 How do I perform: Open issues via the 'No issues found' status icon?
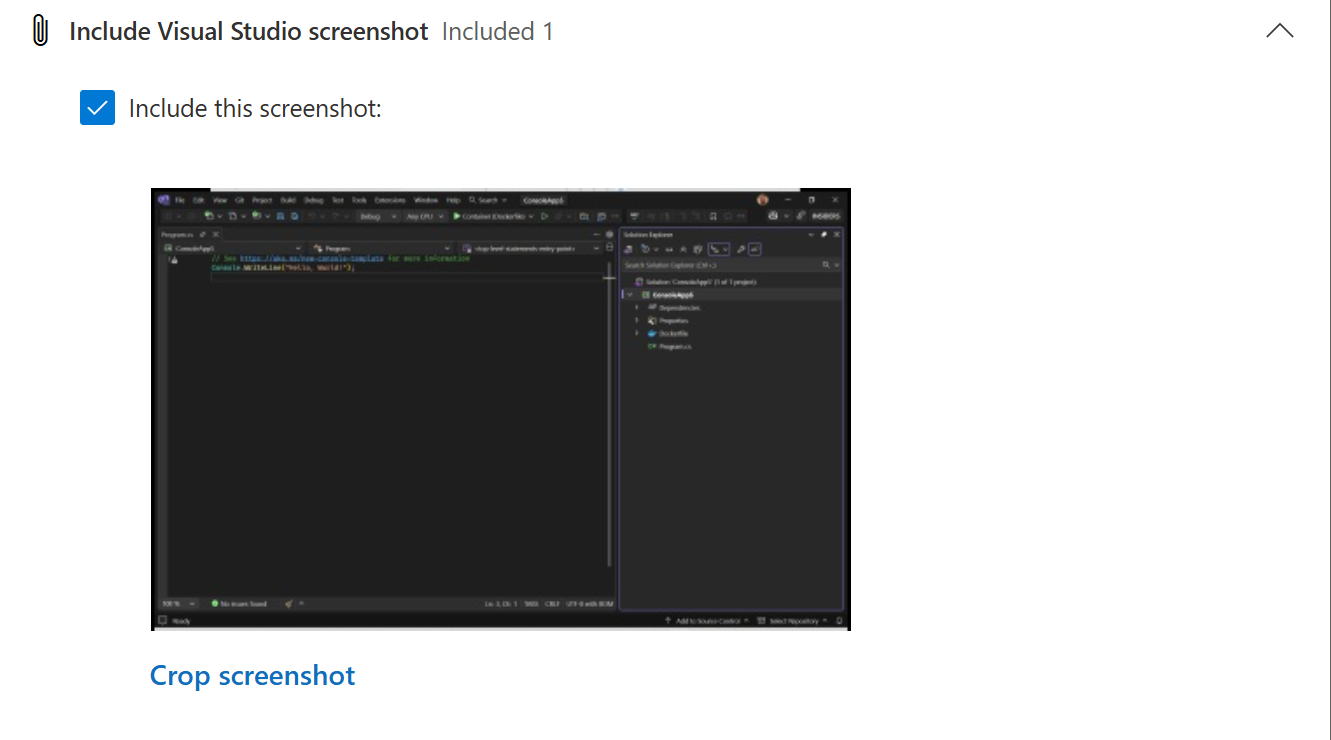(214, 602)
